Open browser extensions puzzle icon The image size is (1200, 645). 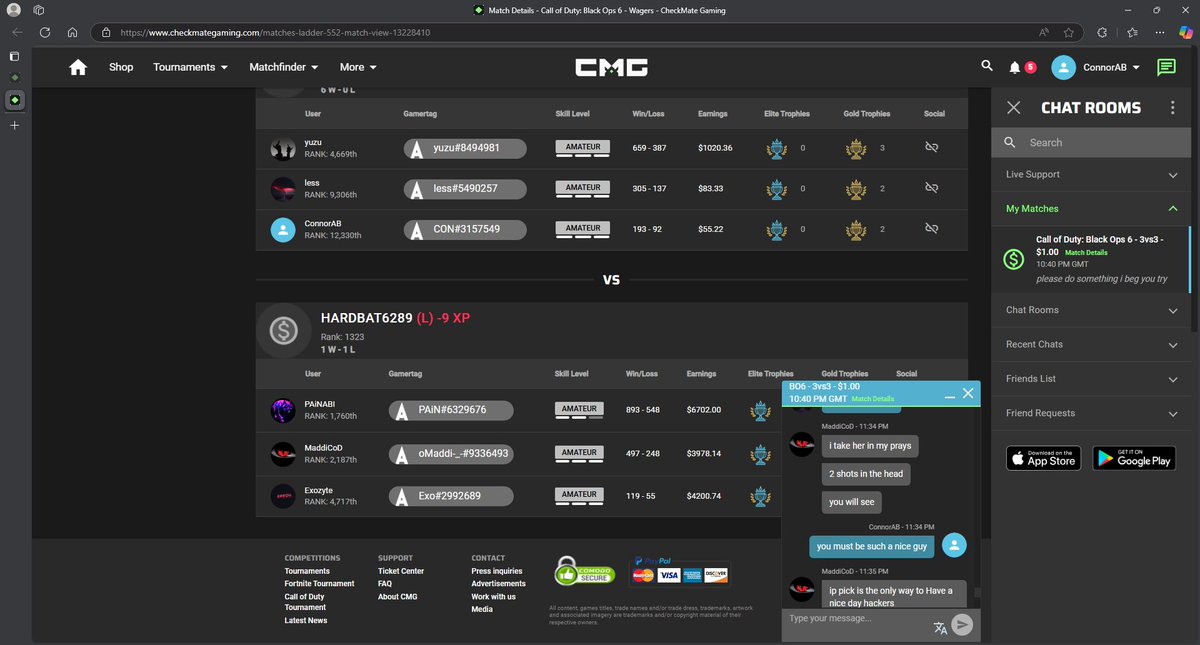[x=1102, y=32]
